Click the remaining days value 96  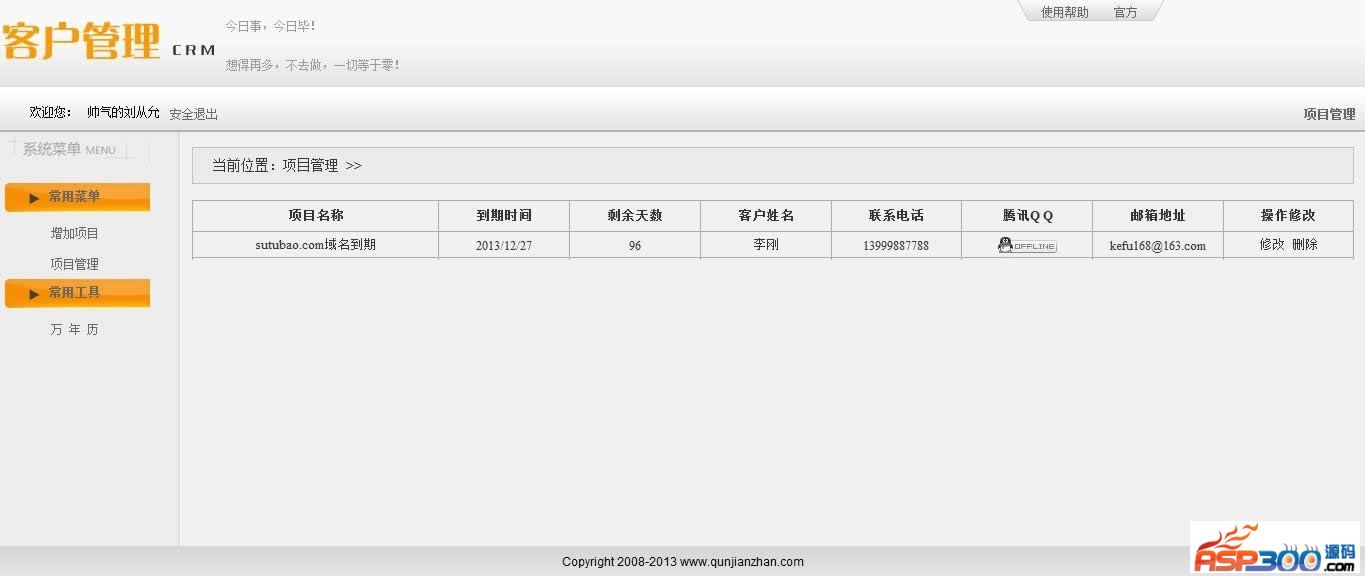(635, 245)
